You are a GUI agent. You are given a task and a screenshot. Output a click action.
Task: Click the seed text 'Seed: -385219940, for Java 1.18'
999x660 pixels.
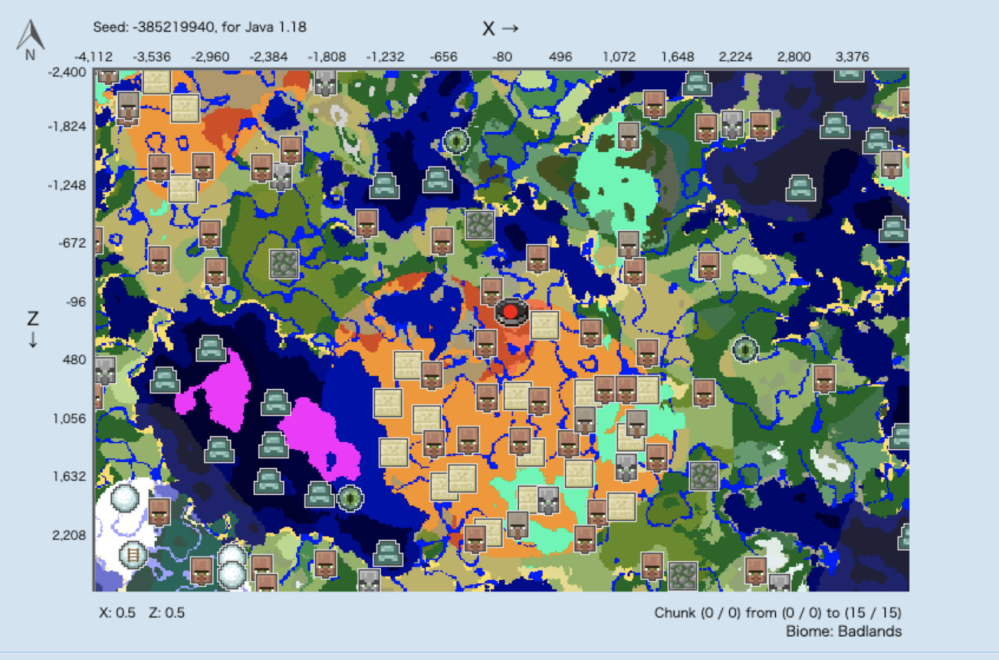click(199, 27)
